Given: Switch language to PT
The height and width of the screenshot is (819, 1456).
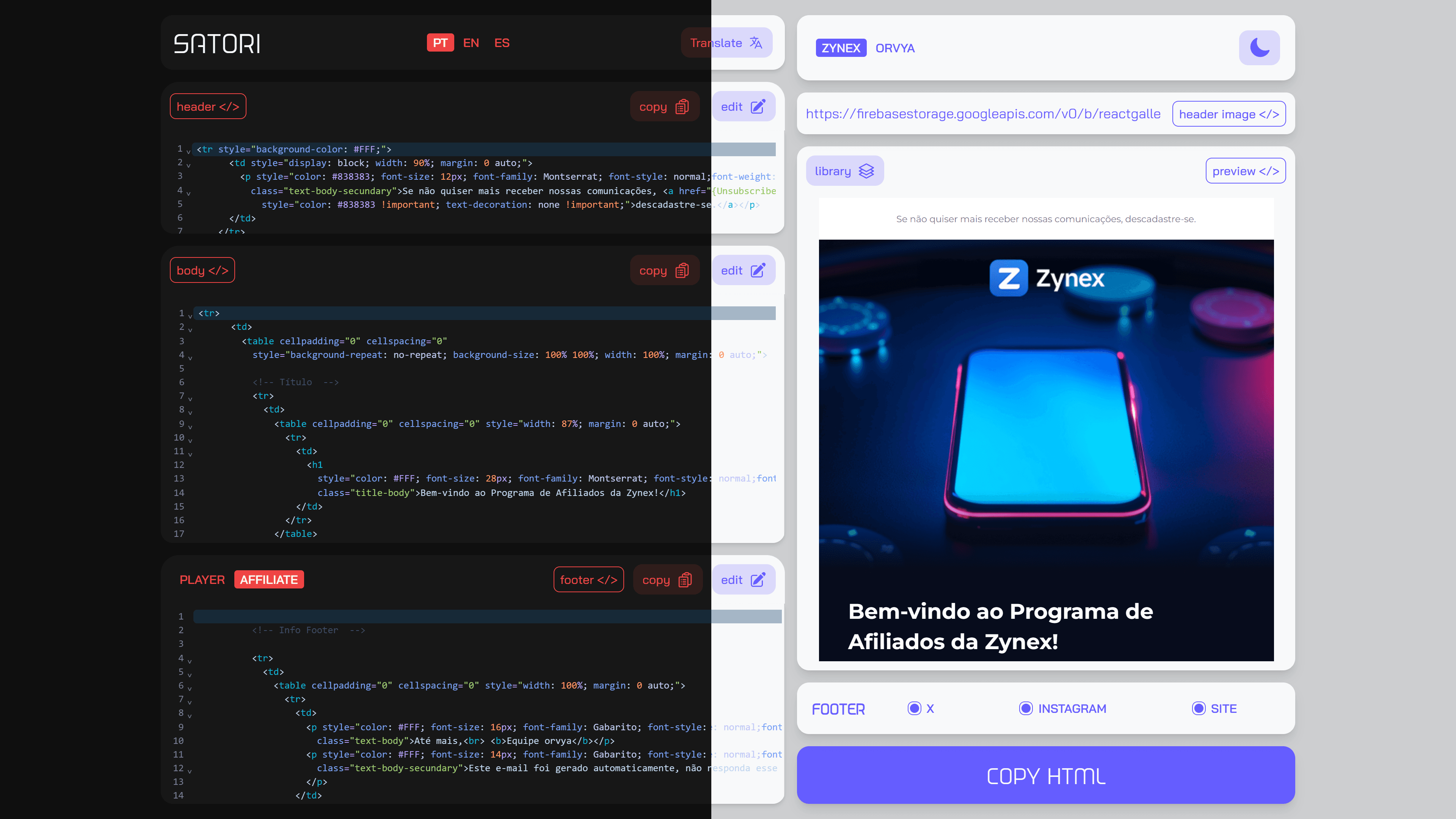Looking at the screenshot, I should coord(440,43).
